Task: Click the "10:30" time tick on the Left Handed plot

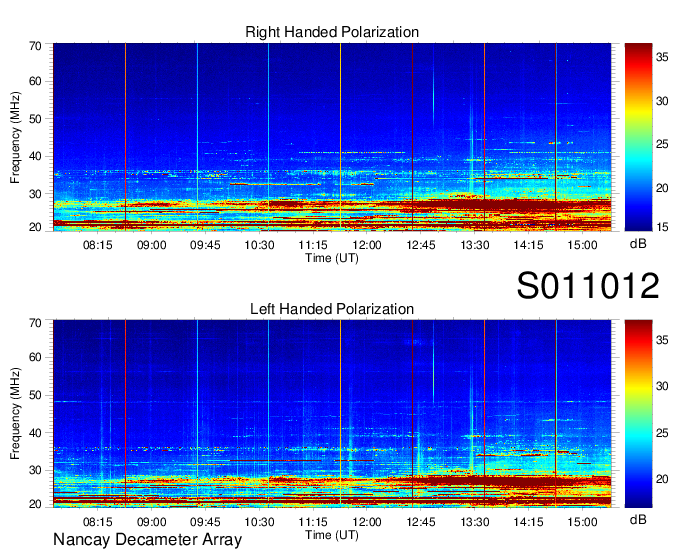Action: pos(259,522)
